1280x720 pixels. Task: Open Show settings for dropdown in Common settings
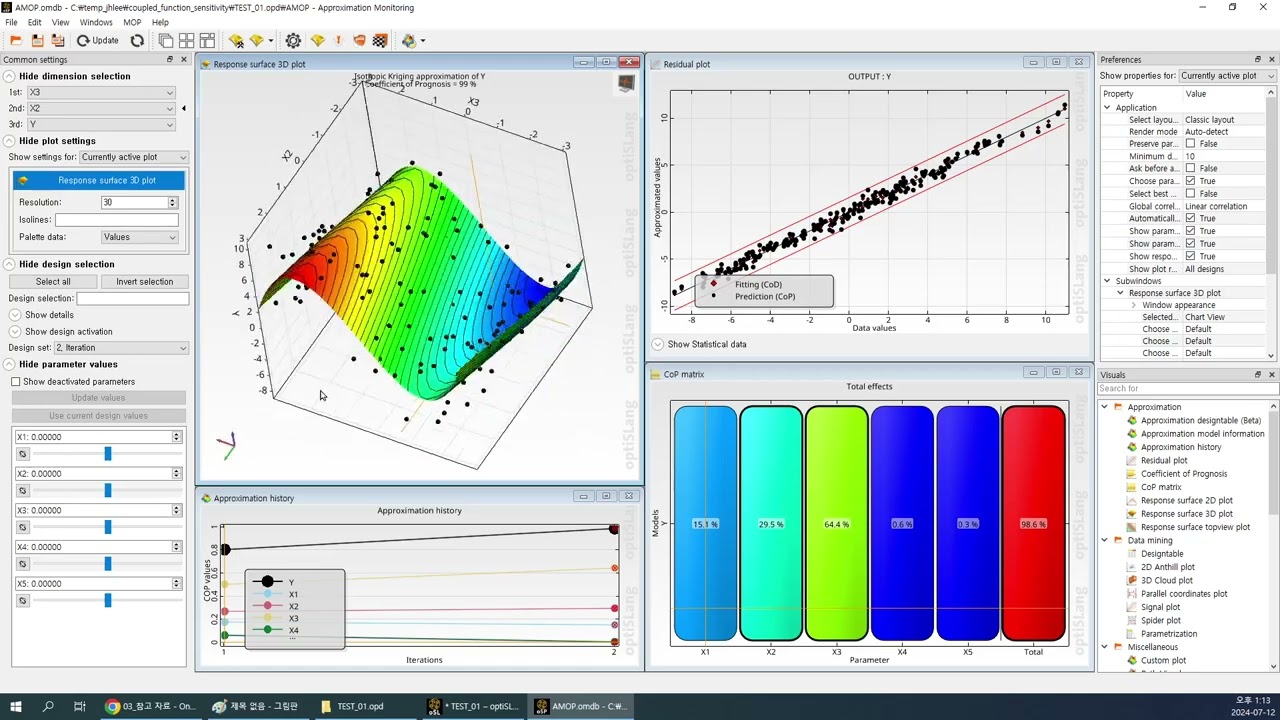(x=133, y=157)
